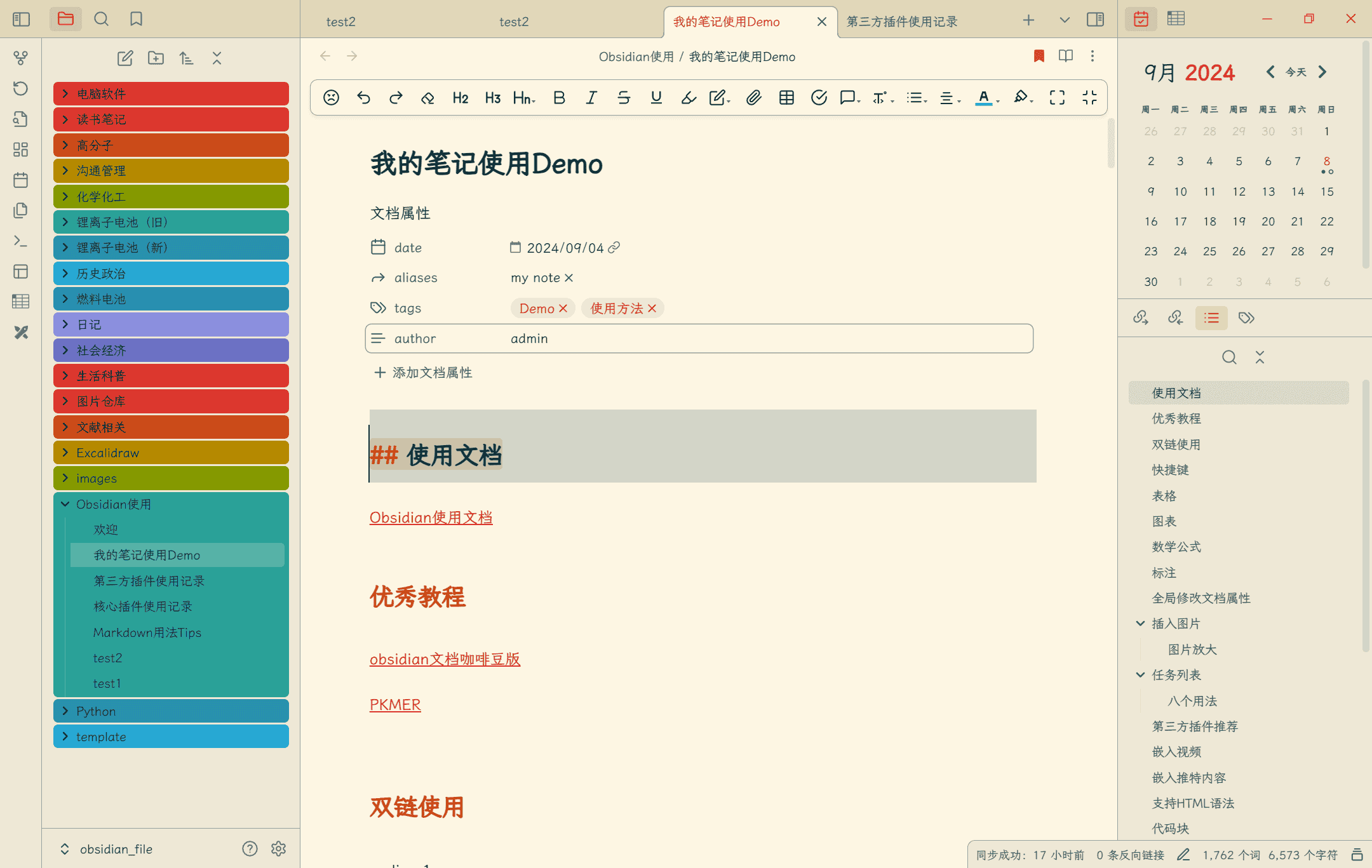Viewport: 1372px width, 868px height.
Task: Open the tags pane tab in the right sidebar
Action: (x=1246, y=317)
